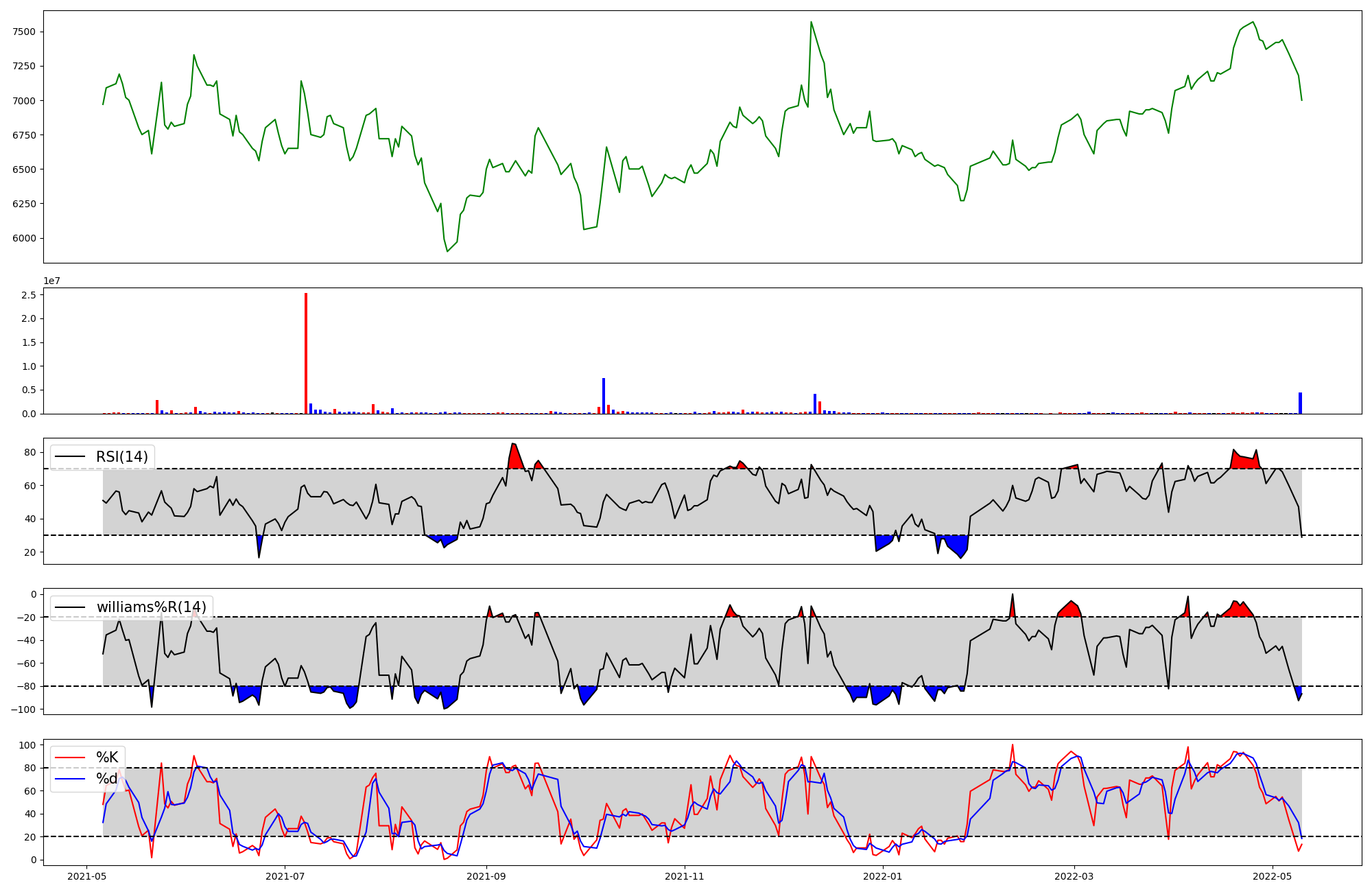Click the 6000 price axis tick label

click(24, 239)
